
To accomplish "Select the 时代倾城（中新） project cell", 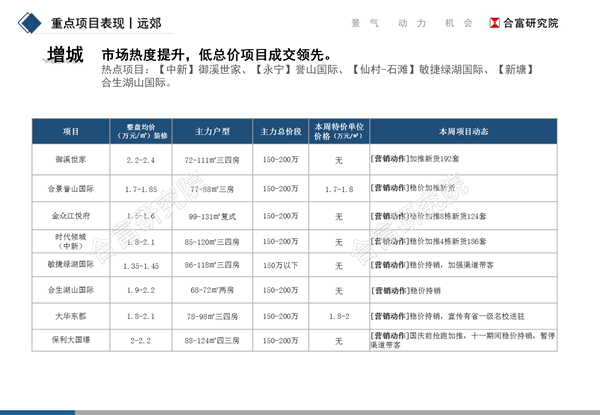I will (71, 241).
